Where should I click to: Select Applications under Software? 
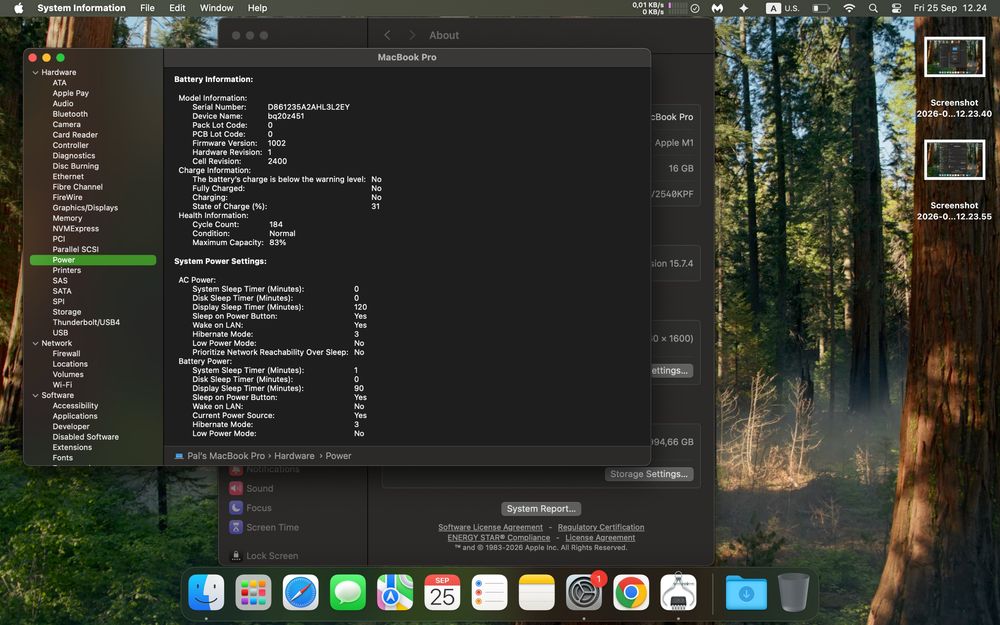click(75, 416)
